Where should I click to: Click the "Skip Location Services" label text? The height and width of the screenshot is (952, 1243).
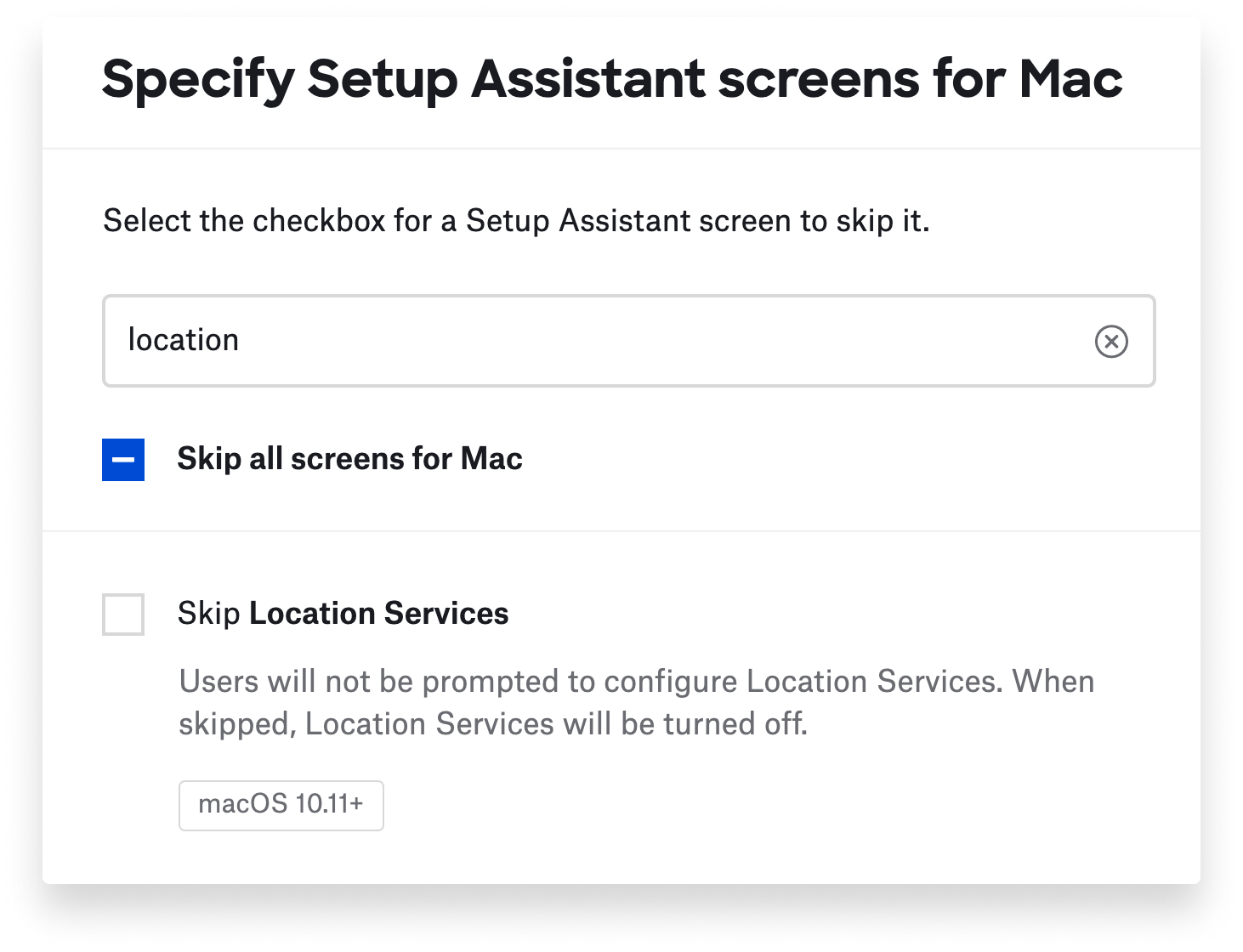pyautogui.click(x=343, y=614)
